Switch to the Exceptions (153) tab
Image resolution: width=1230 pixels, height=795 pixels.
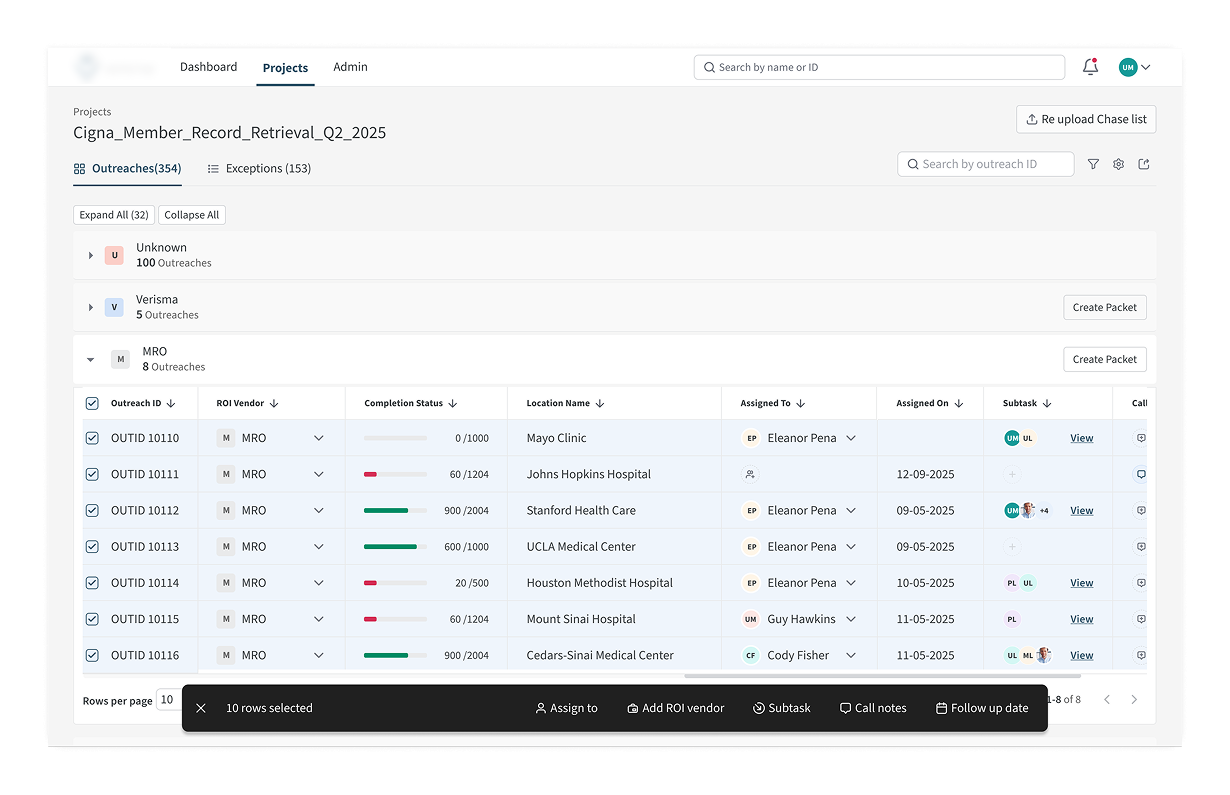click(x=259, y=169)
